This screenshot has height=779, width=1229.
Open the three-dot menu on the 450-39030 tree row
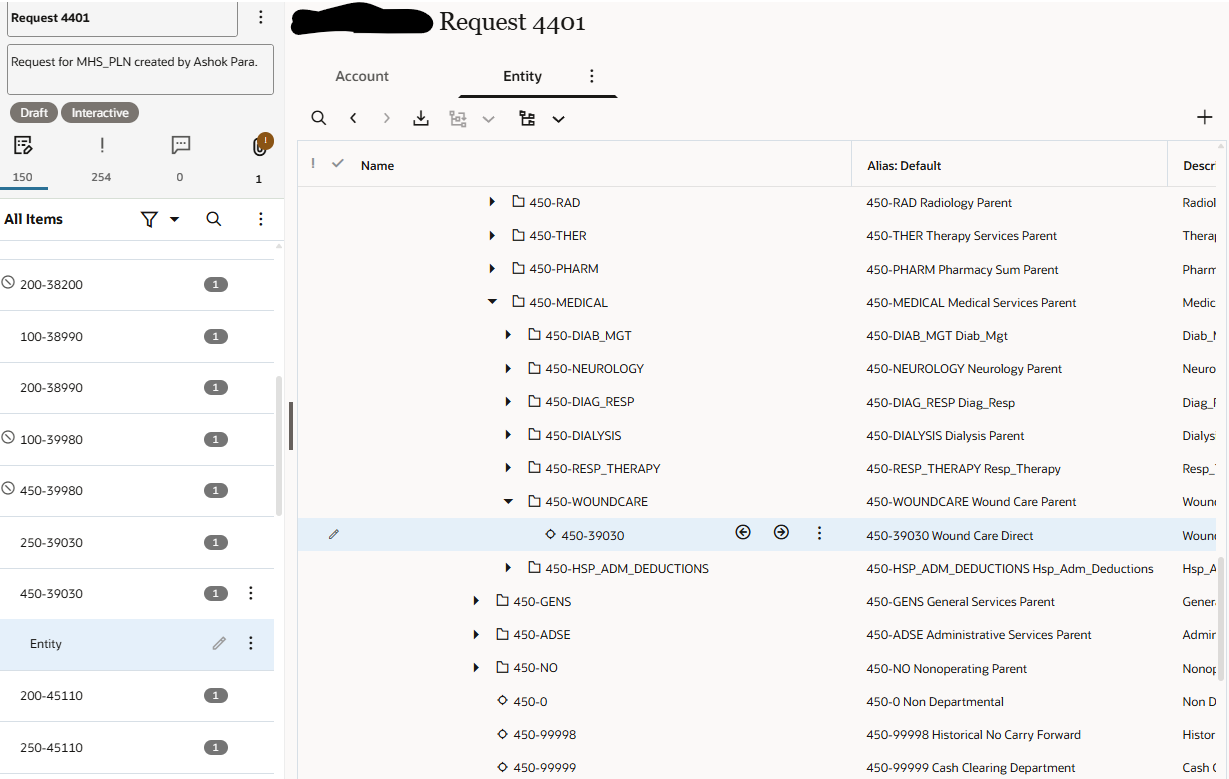coord(819,534)
